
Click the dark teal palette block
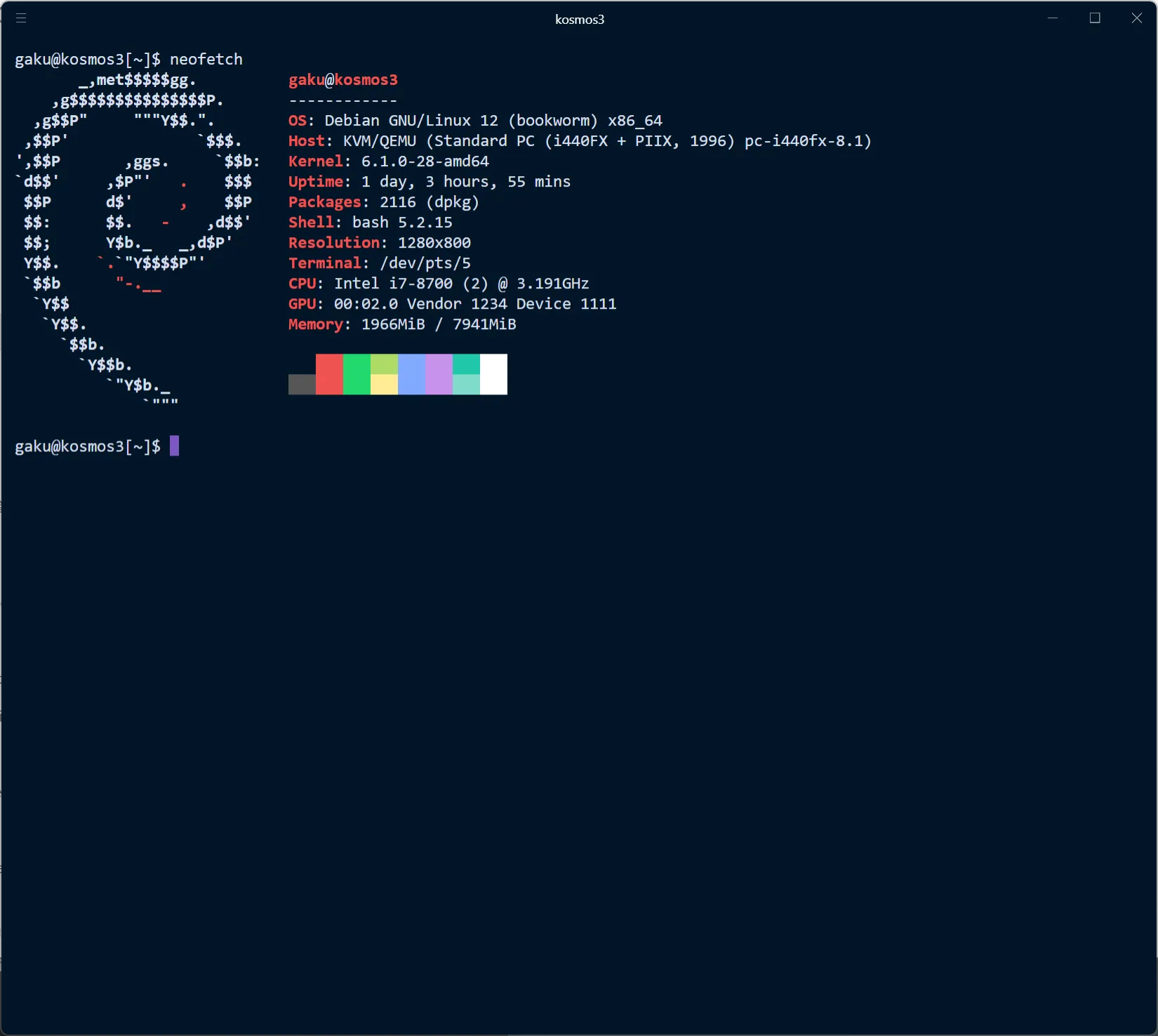(466, 364)
